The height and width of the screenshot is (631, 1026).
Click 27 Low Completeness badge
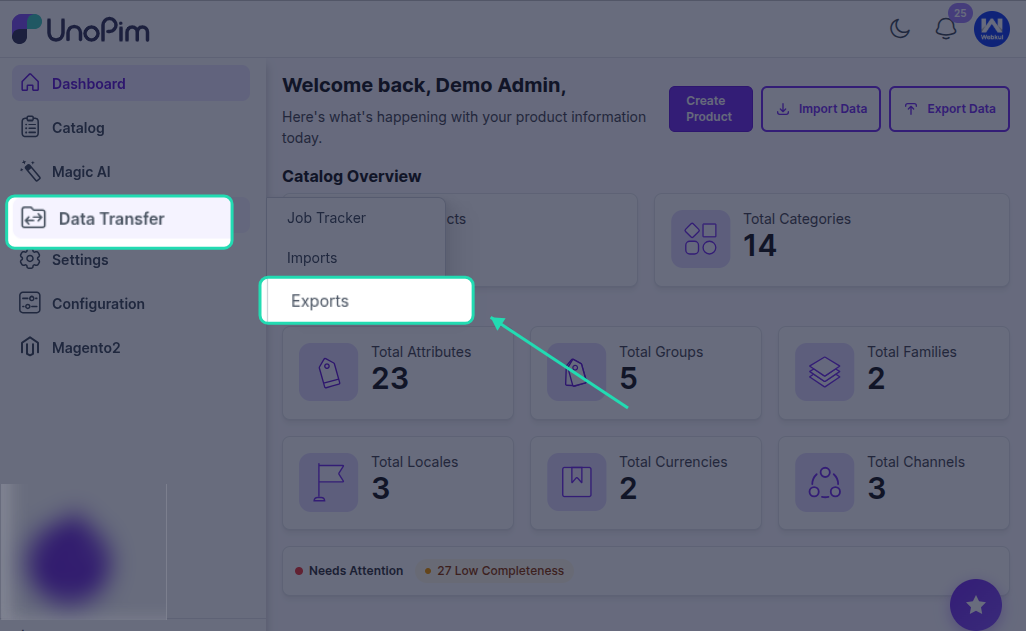(494, 571)
